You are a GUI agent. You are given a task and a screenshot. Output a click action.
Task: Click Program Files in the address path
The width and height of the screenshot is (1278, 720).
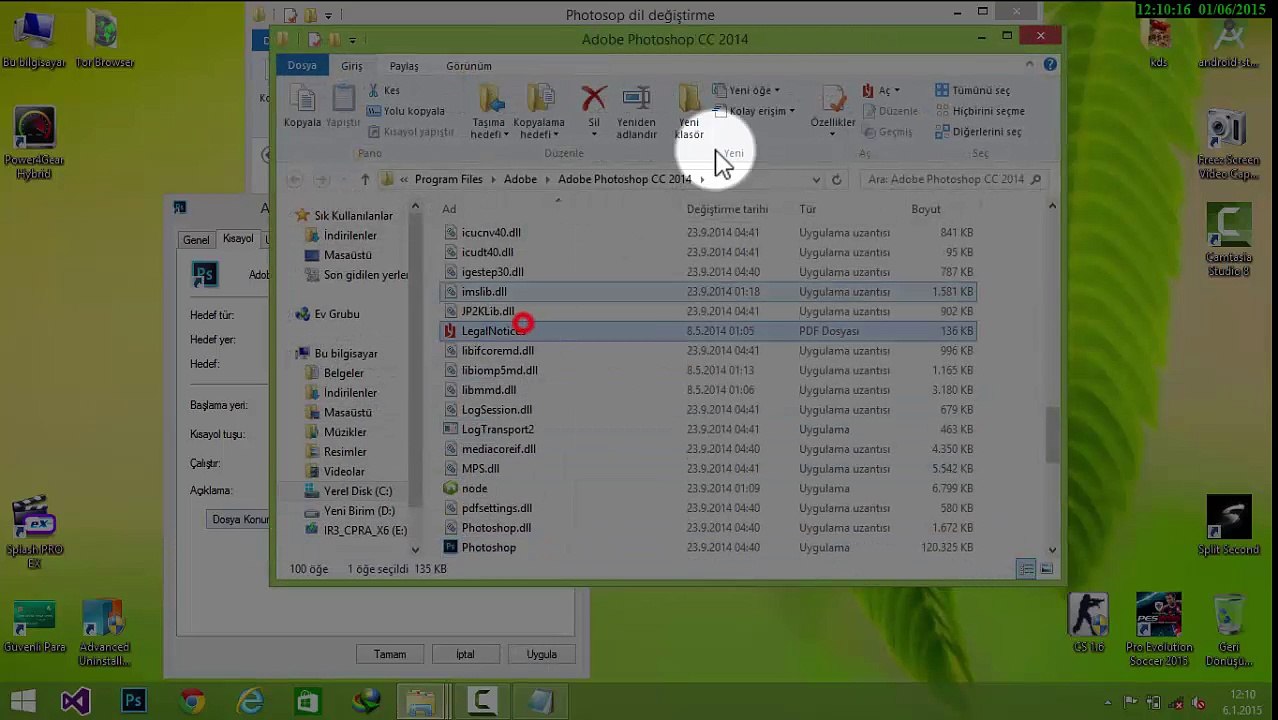coord(449,179)
